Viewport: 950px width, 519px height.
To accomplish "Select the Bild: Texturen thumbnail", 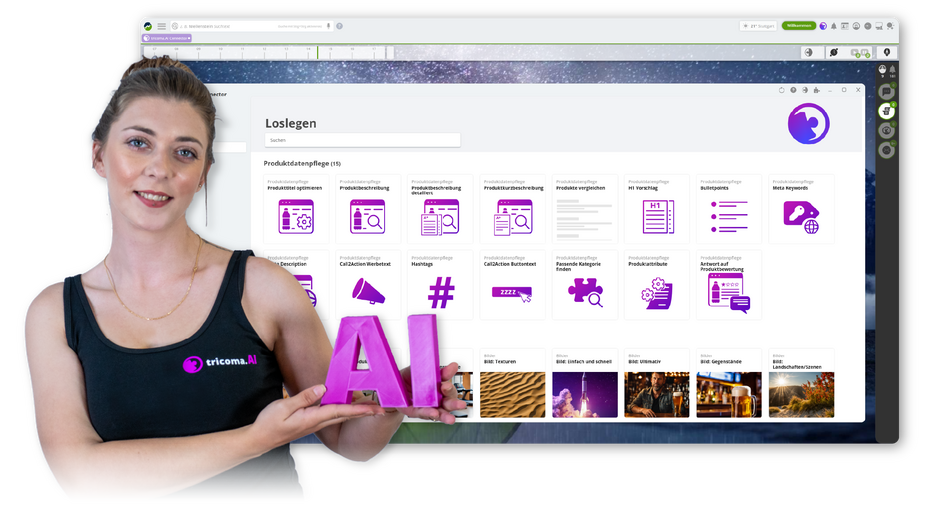I will point(513,394).
